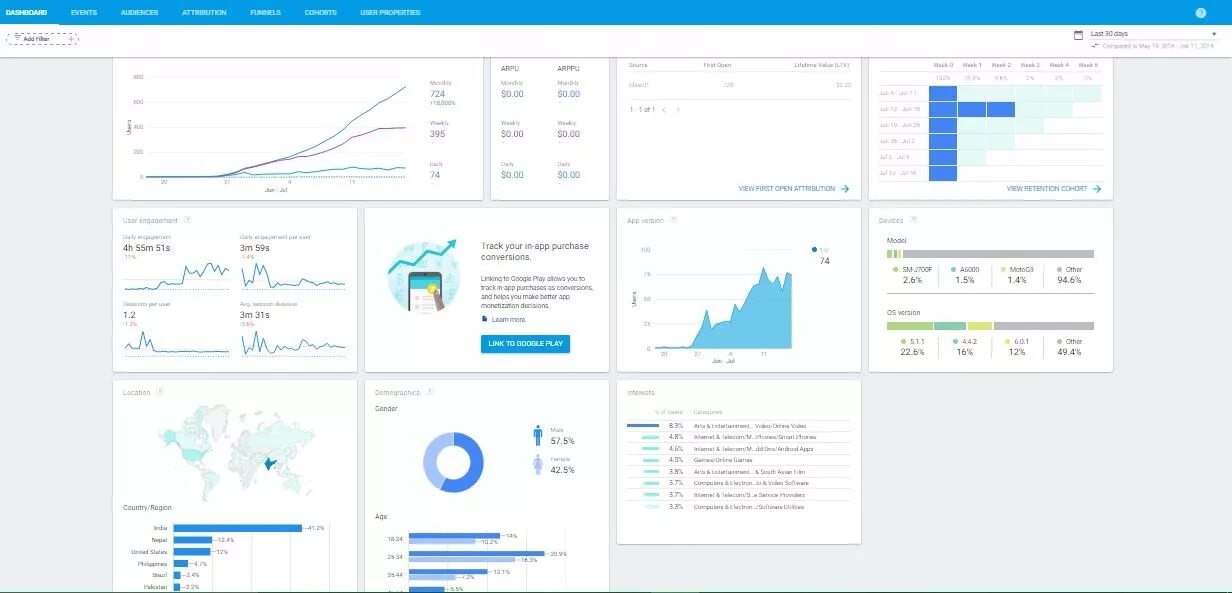Image resolution: width=1232 pixels, height=593 pixels.
Task: Open the Last 30 days date range dropdown
Action: (1153, 34)
